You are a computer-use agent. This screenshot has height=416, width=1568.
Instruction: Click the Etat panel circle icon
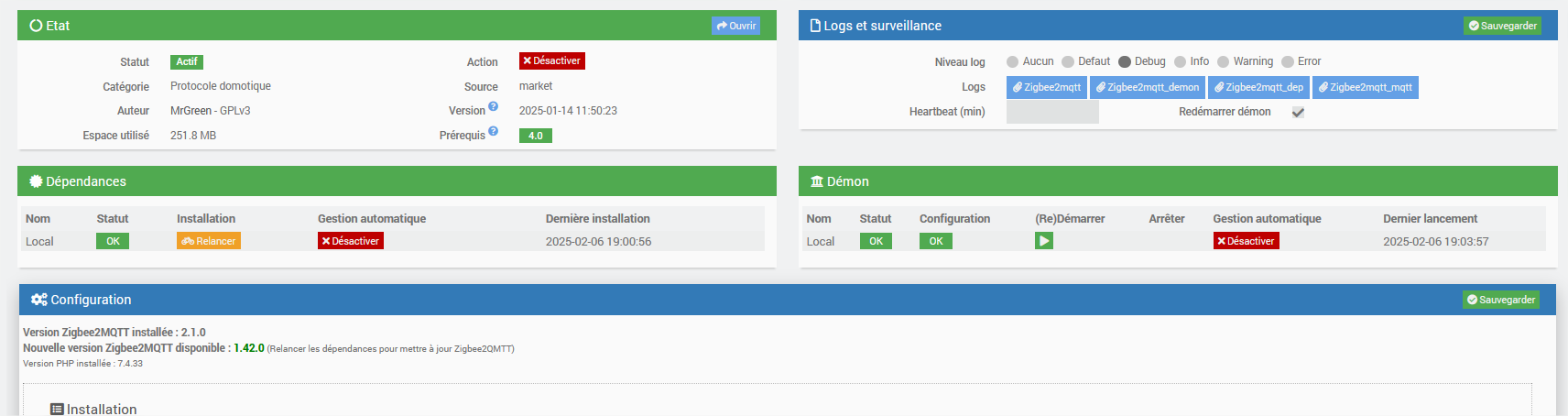click(36, 26)
